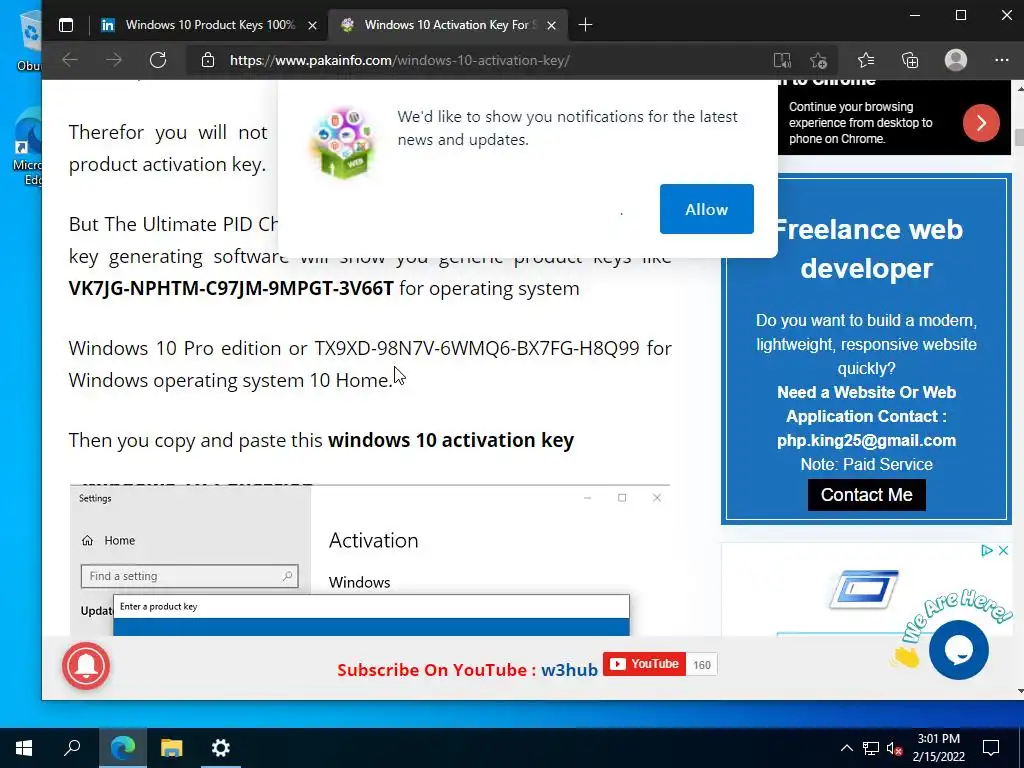Screen dimensions: 1024x768
Task: Open the clock and date flyout
Action: [938, 748]
